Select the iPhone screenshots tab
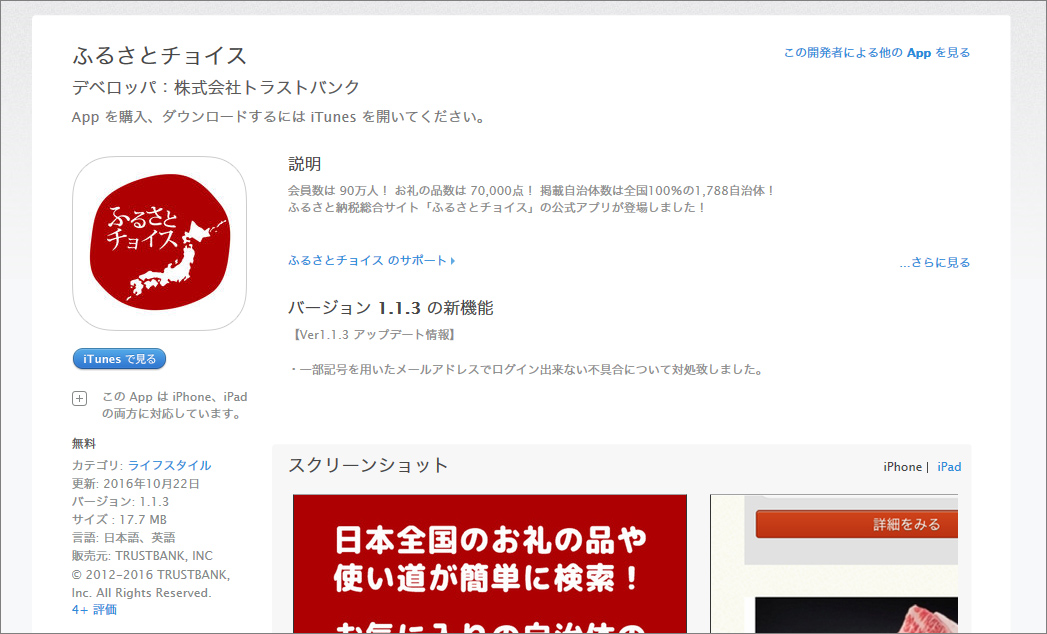This screenshot has height=634, width=1047. [902, 467]
